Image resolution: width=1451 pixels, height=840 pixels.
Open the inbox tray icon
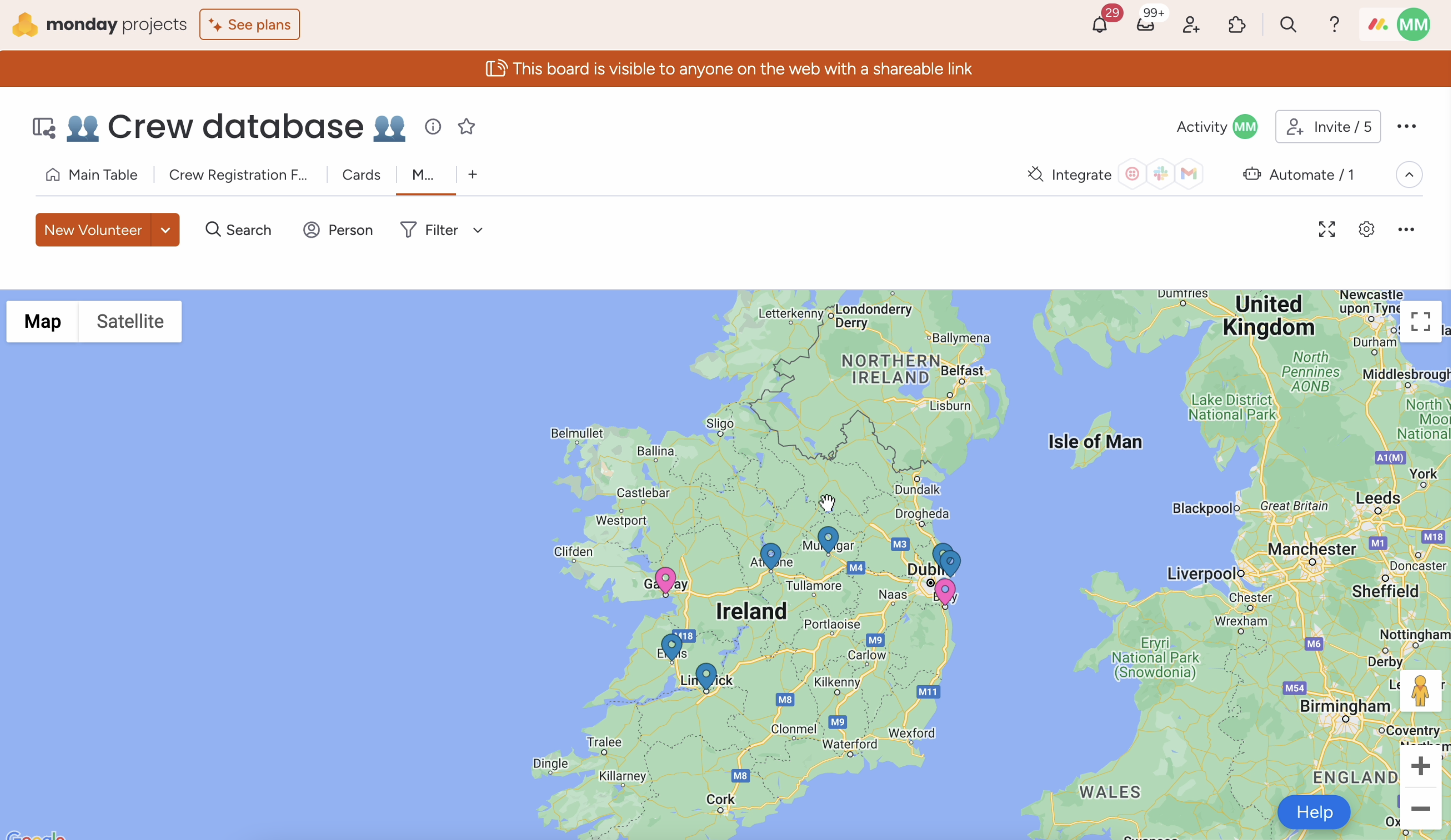tap(1145, 25)
